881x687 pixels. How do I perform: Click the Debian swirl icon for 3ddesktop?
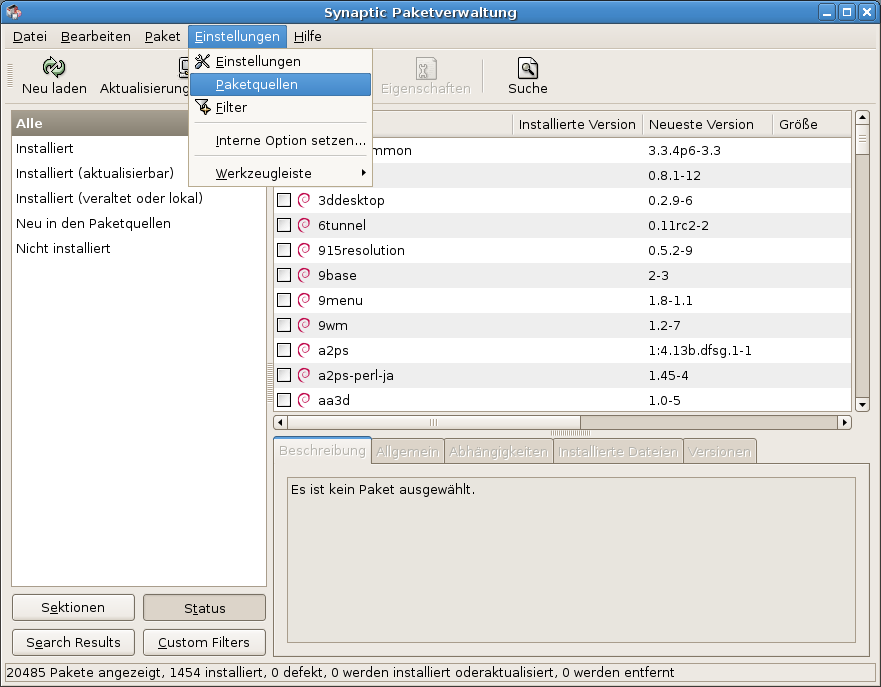(304, 200)
